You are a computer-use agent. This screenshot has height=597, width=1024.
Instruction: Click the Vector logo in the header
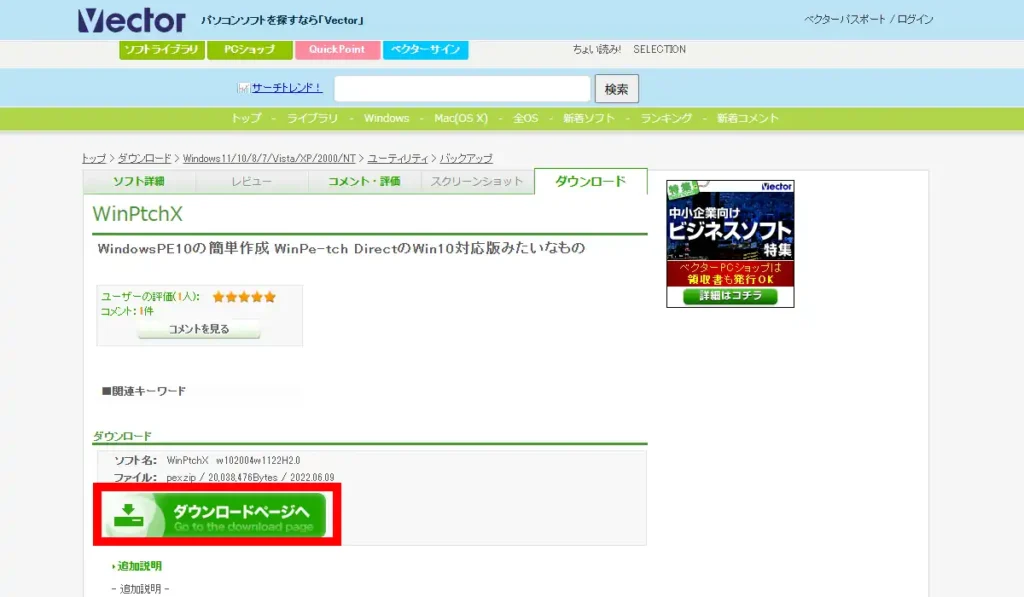(x=131, y=20)
